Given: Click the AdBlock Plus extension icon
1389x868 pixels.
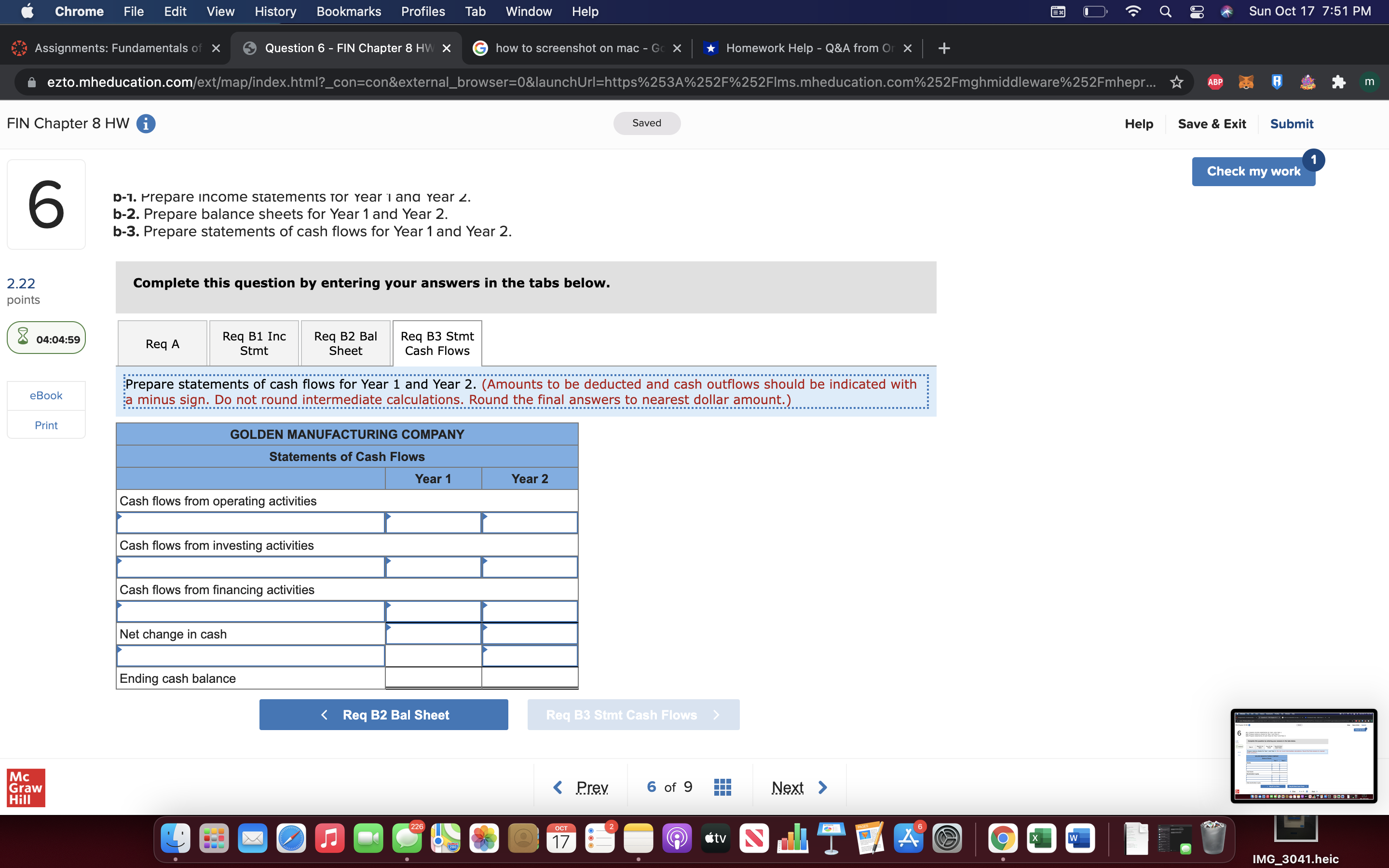Looking at the screenshot, I should click(1215, 82).
